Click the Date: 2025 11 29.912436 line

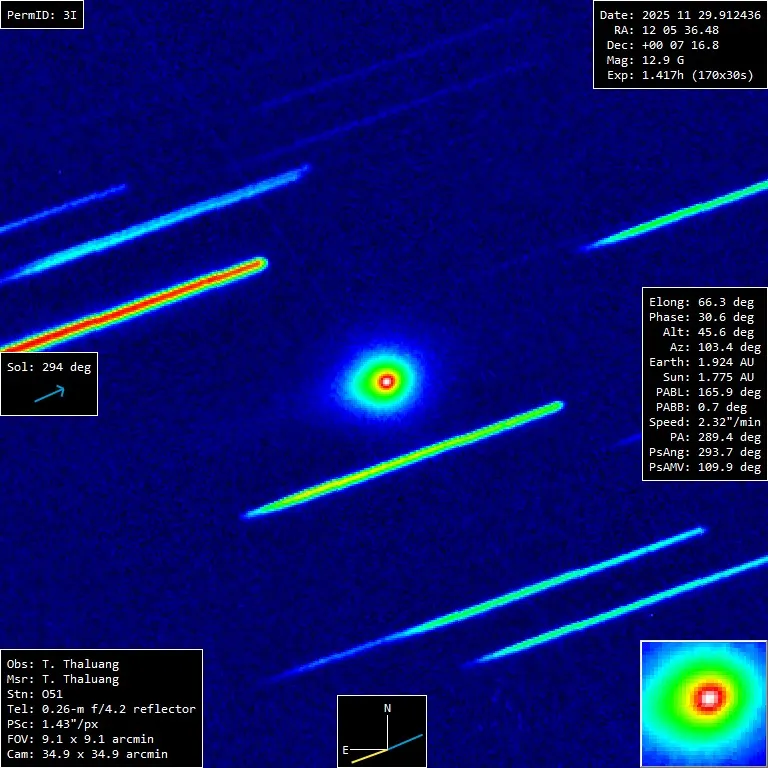click(680, 15)
